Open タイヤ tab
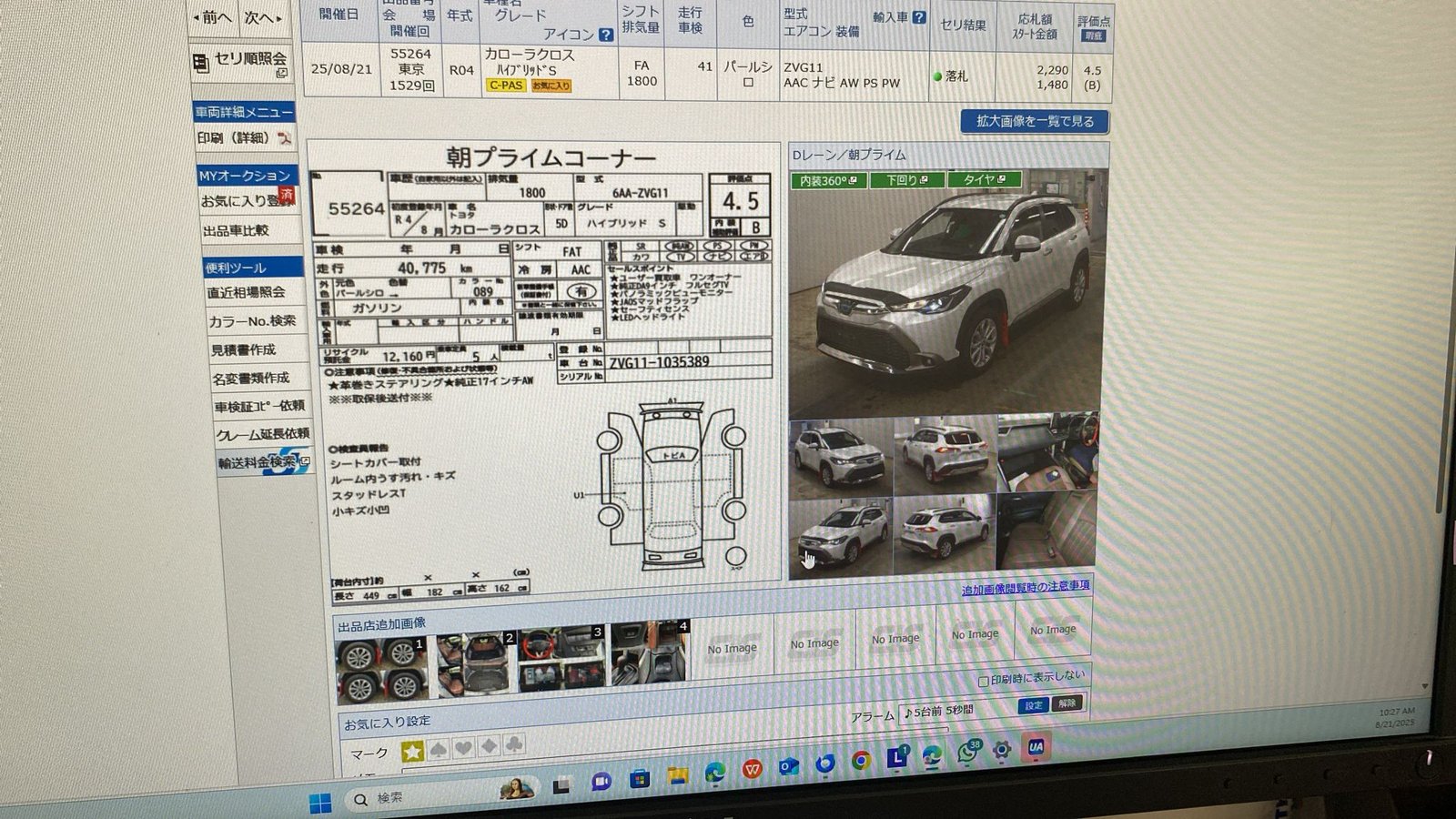Screen dimensions: 1456x819 pyautogui.click(x=985, y=179)
